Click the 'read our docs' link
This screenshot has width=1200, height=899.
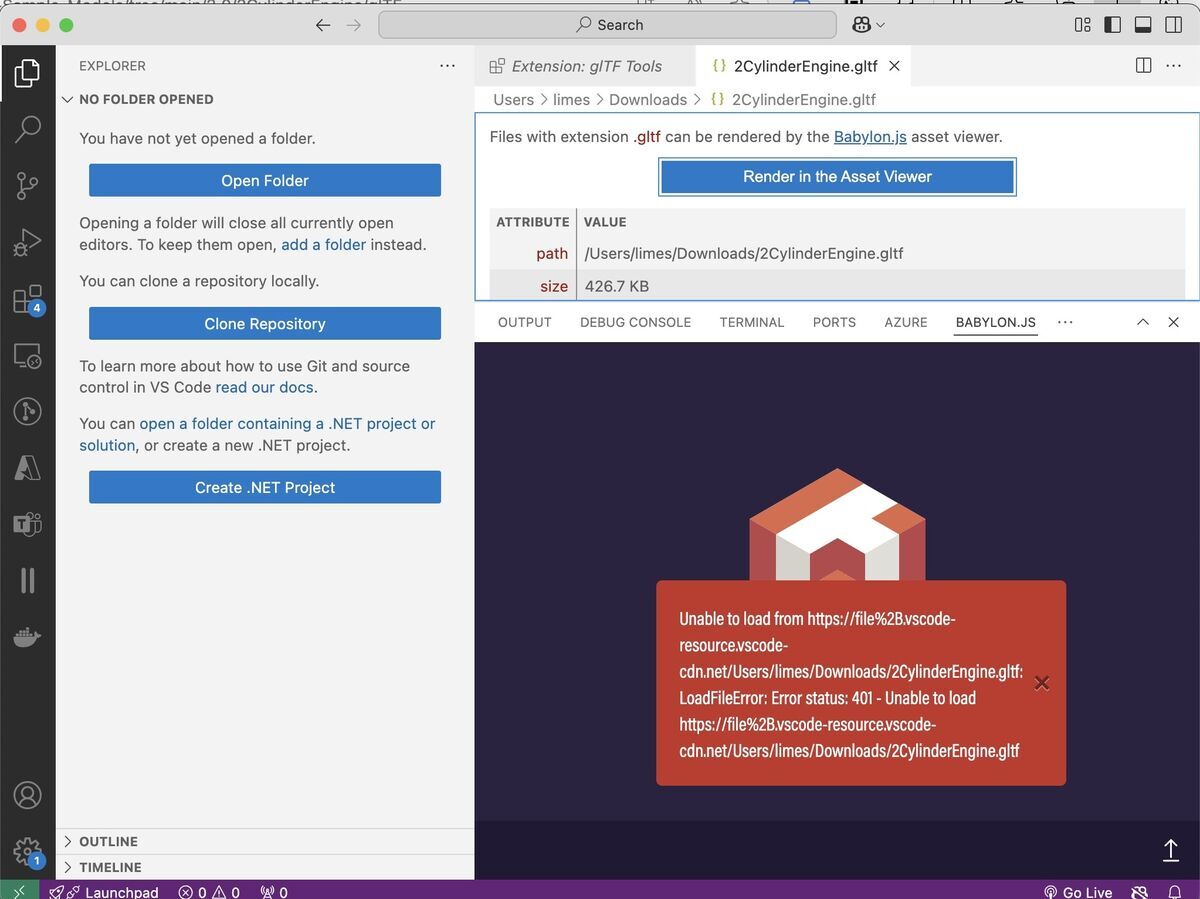pyautogui.click(x=265, y=387)
